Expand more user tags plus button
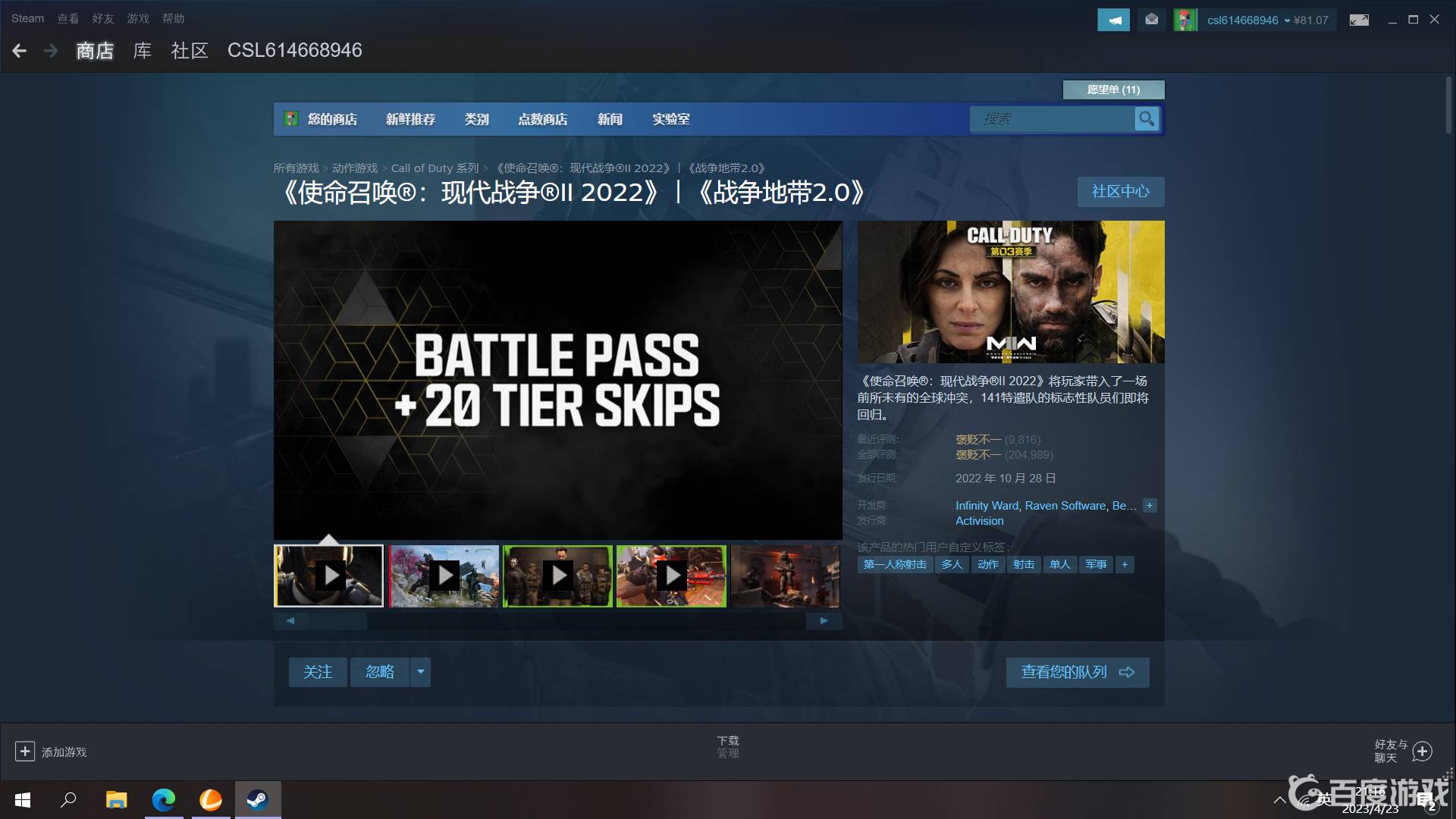Image resolution: width=1456 pixels, height=819 pixels. (x=1125, y=564)
